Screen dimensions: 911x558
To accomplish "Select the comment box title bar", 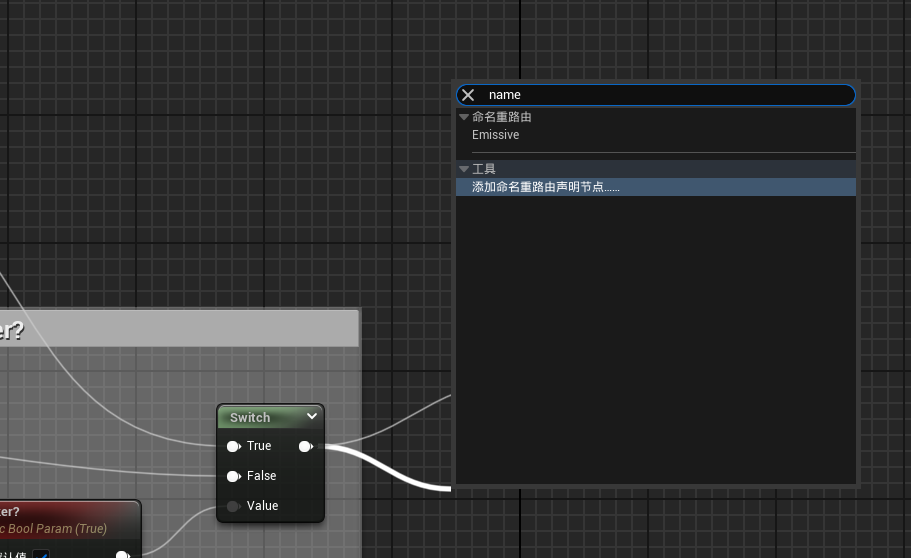I will tap(179, 329).
